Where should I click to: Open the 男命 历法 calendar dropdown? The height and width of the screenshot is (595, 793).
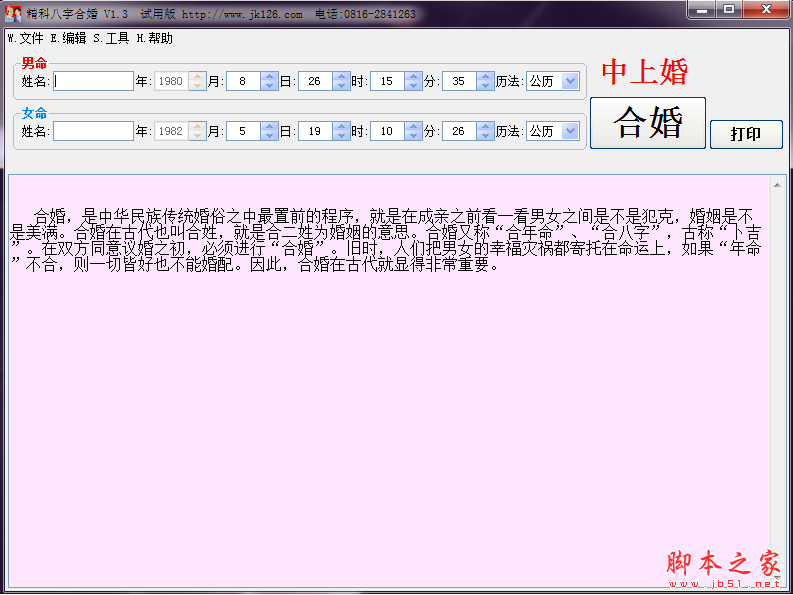point(570,81)
